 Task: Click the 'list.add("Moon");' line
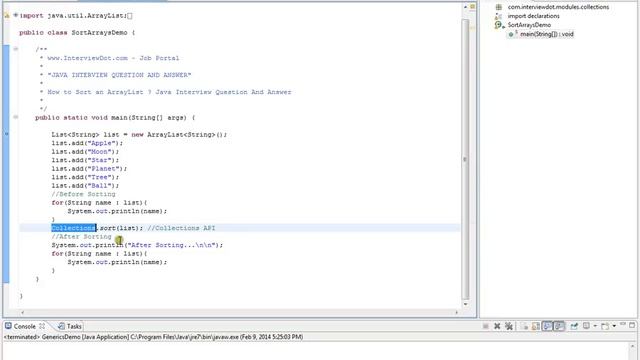pos(85,152)
